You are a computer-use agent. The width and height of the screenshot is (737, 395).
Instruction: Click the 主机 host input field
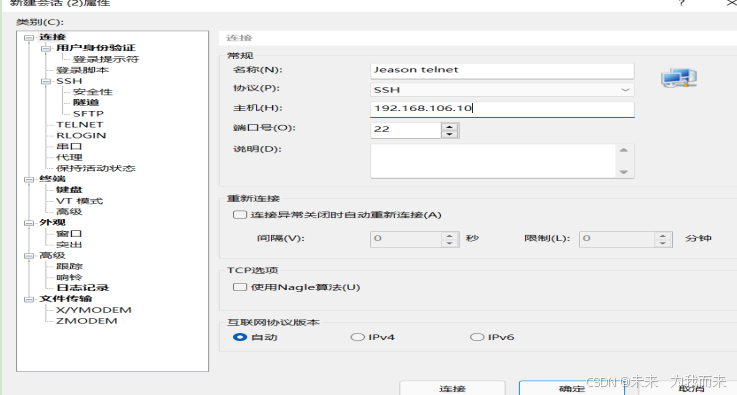point(502,109)
